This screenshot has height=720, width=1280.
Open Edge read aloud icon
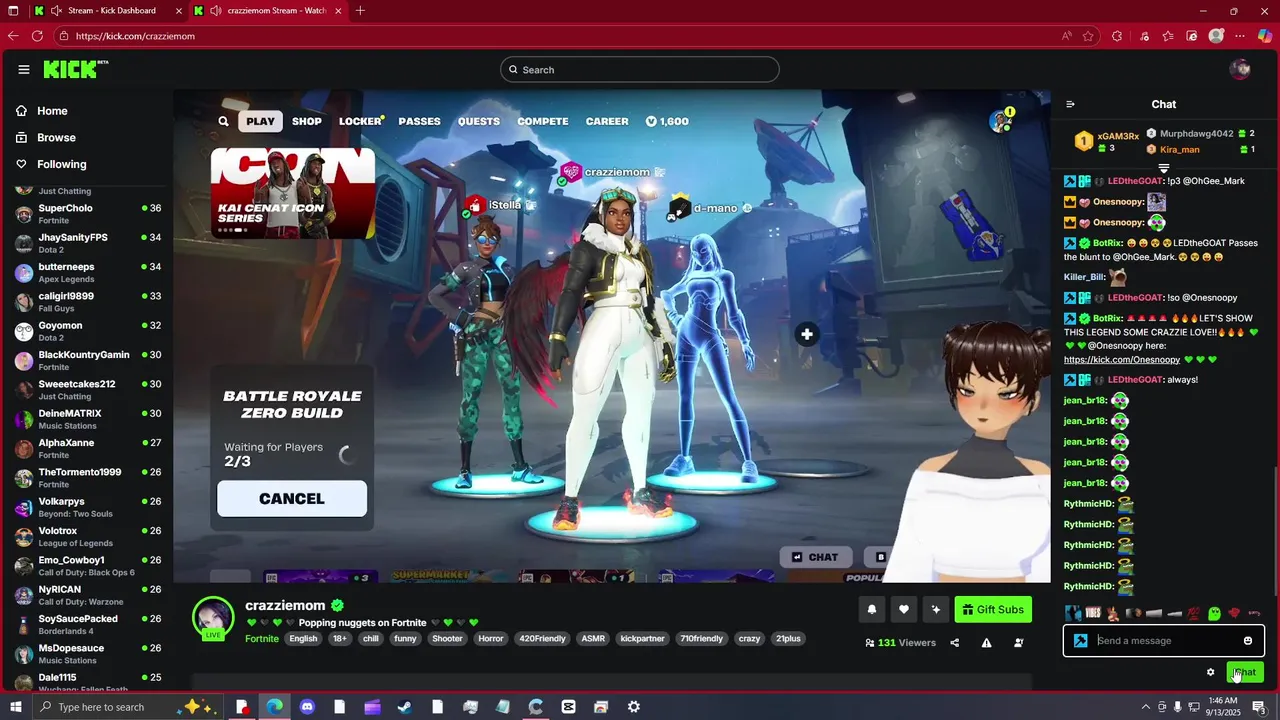pyautogui.click(x=1066, y=36)
